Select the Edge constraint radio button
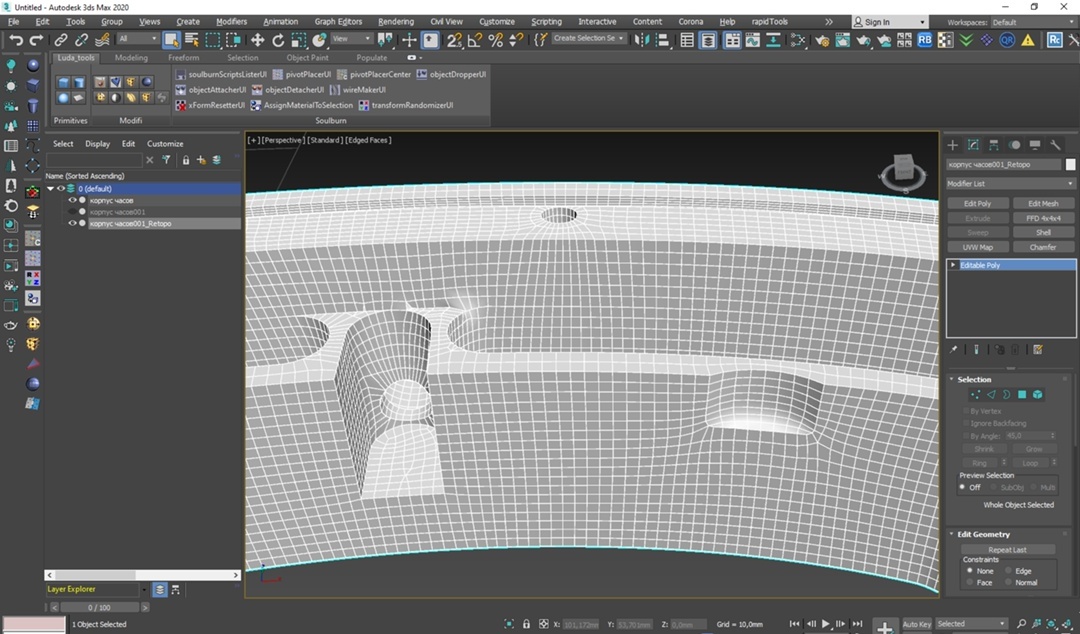1080x634 pixels. pos(1008,571)
